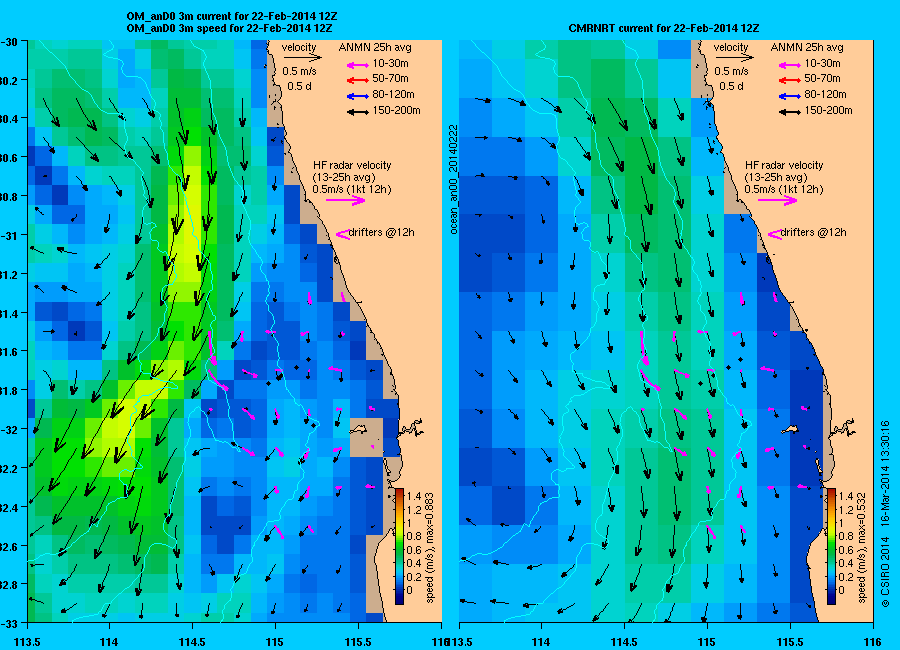Click Rottnest Island outline on the CMRNRT map
The width and height of the screenshot is (900, 650).
[x=791, y=429]
